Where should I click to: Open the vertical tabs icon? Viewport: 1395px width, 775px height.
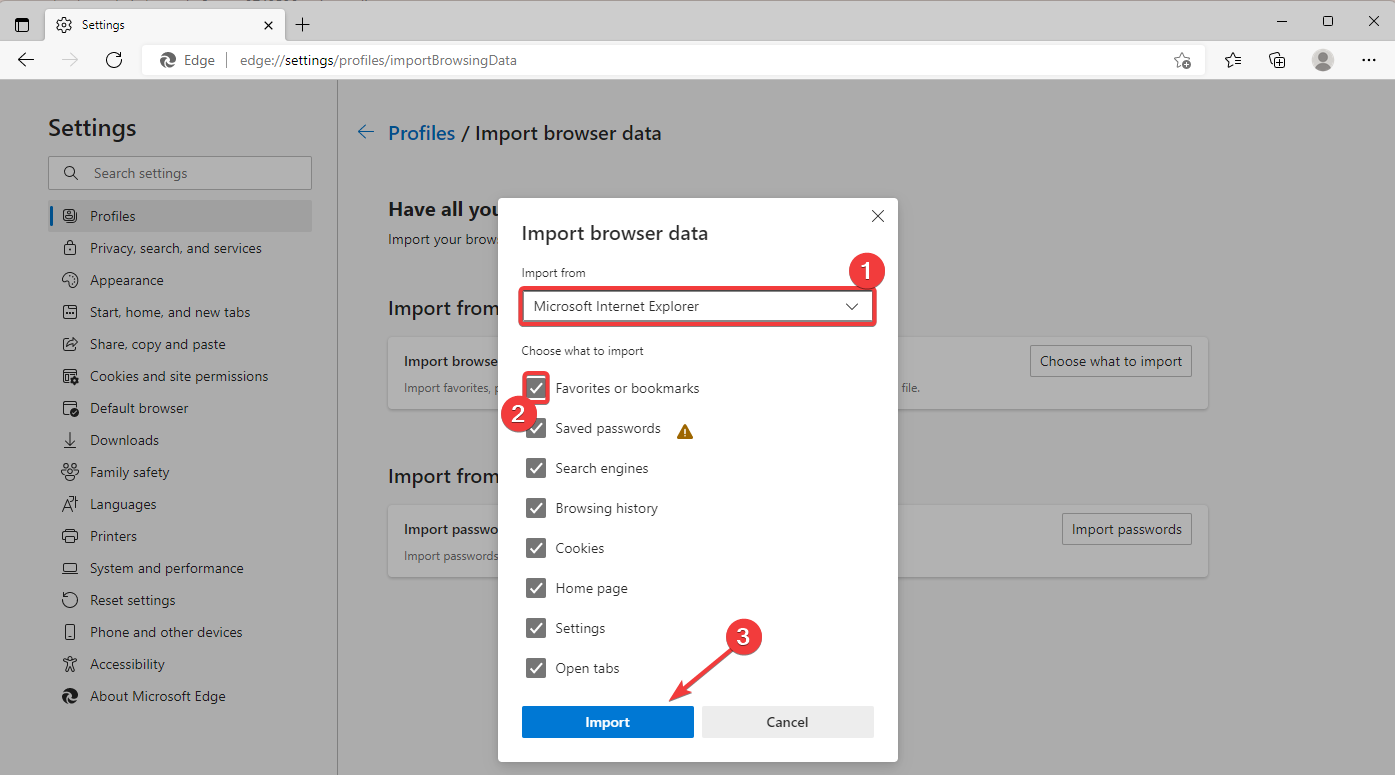(22, 24)
